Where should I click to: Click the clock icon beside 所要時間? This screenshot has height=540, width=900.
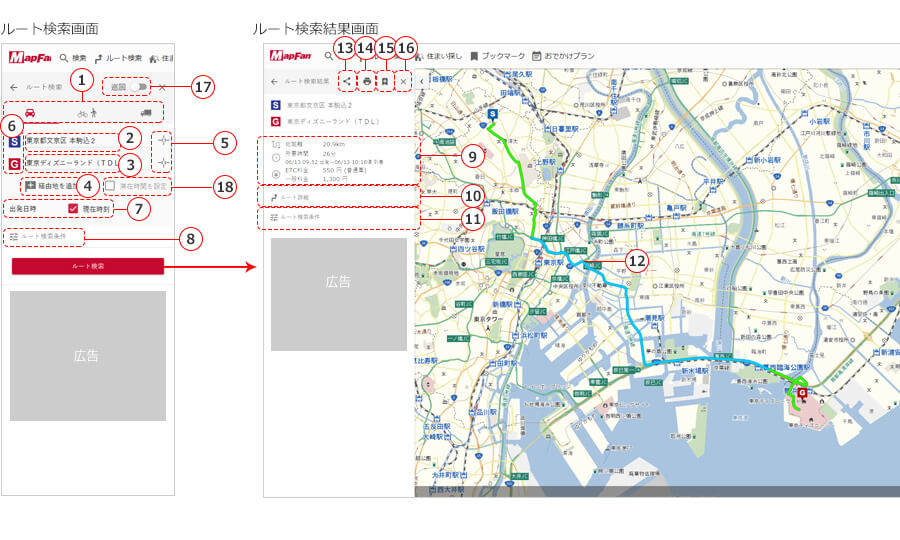[276, 158]
